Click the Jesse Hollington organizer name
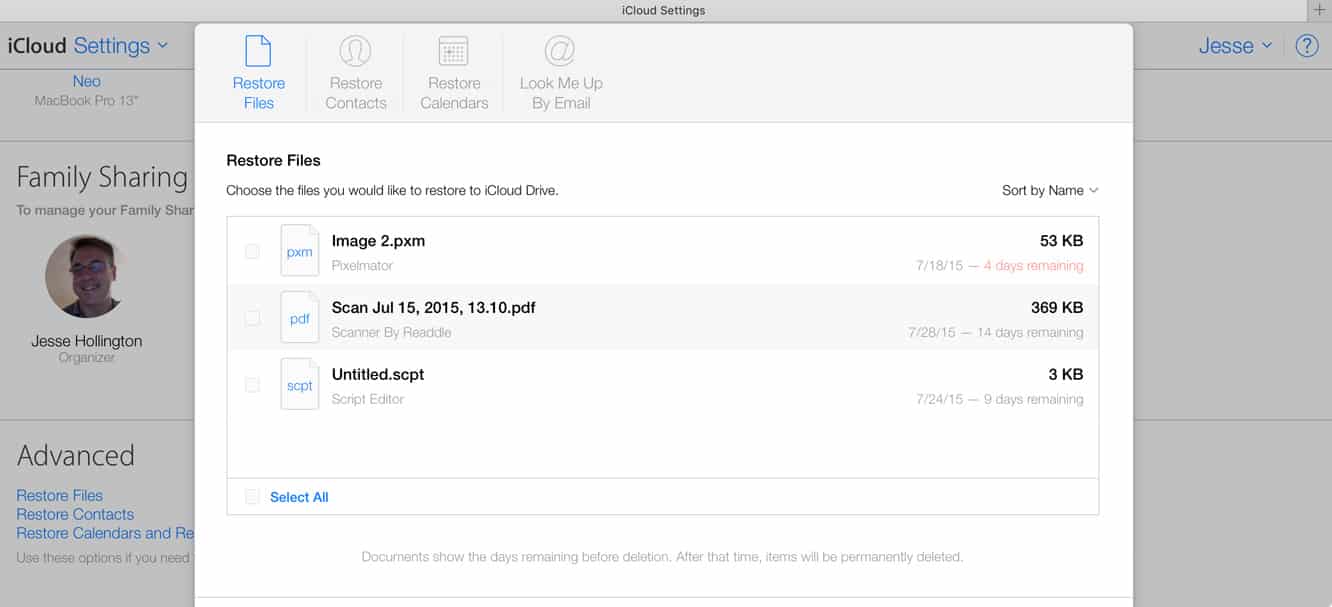1332x607 pixels. pyautogui.click(x=86, y=341)
